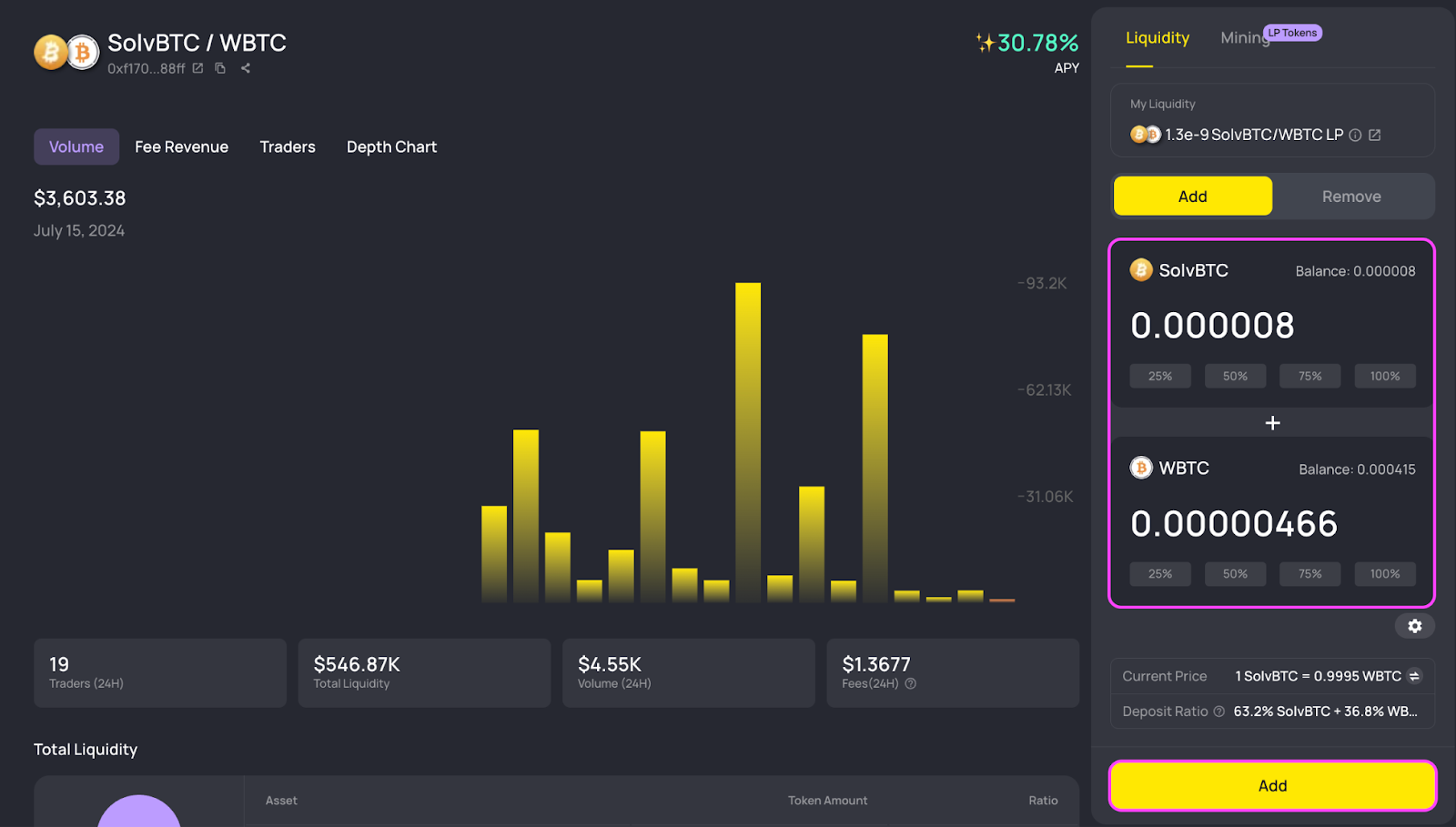Toggle the Add liquidity mode

(1193, 197)
